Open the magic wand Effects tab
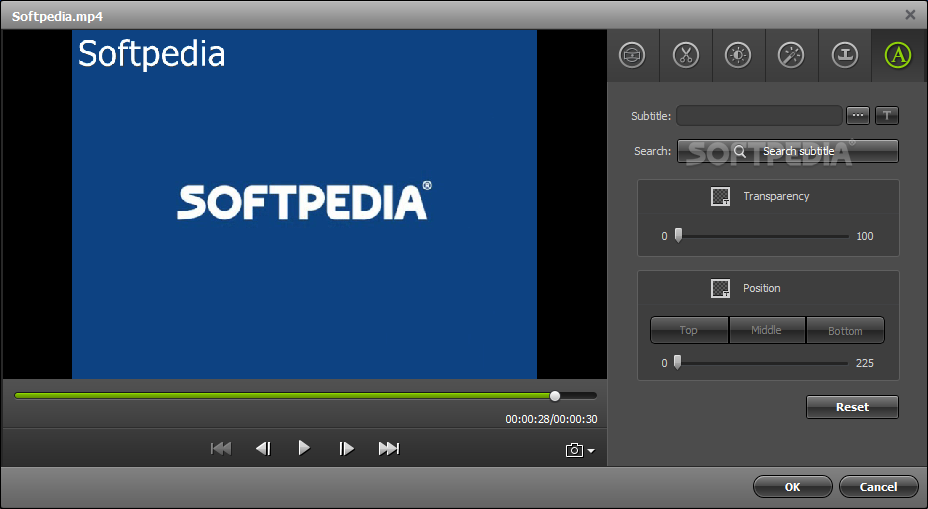The image size is (928, 509). click(791, 56)
